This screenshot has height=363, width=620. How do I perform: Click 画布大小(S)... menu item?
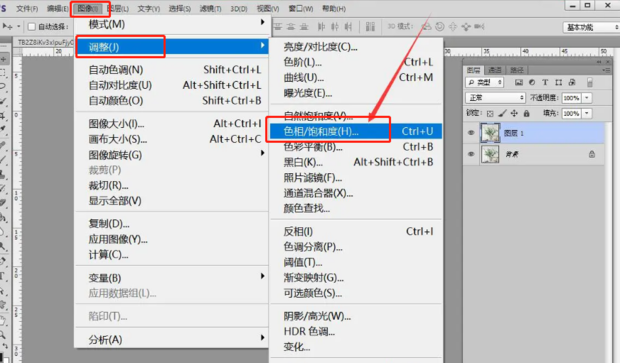coord(172,139)
